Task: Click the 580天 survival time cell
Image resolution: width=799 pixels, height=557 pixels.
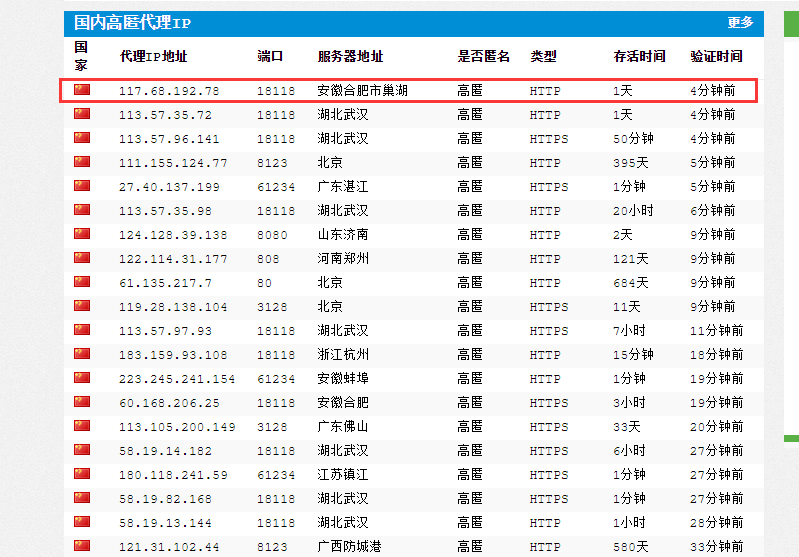Action: pos(631,546)
